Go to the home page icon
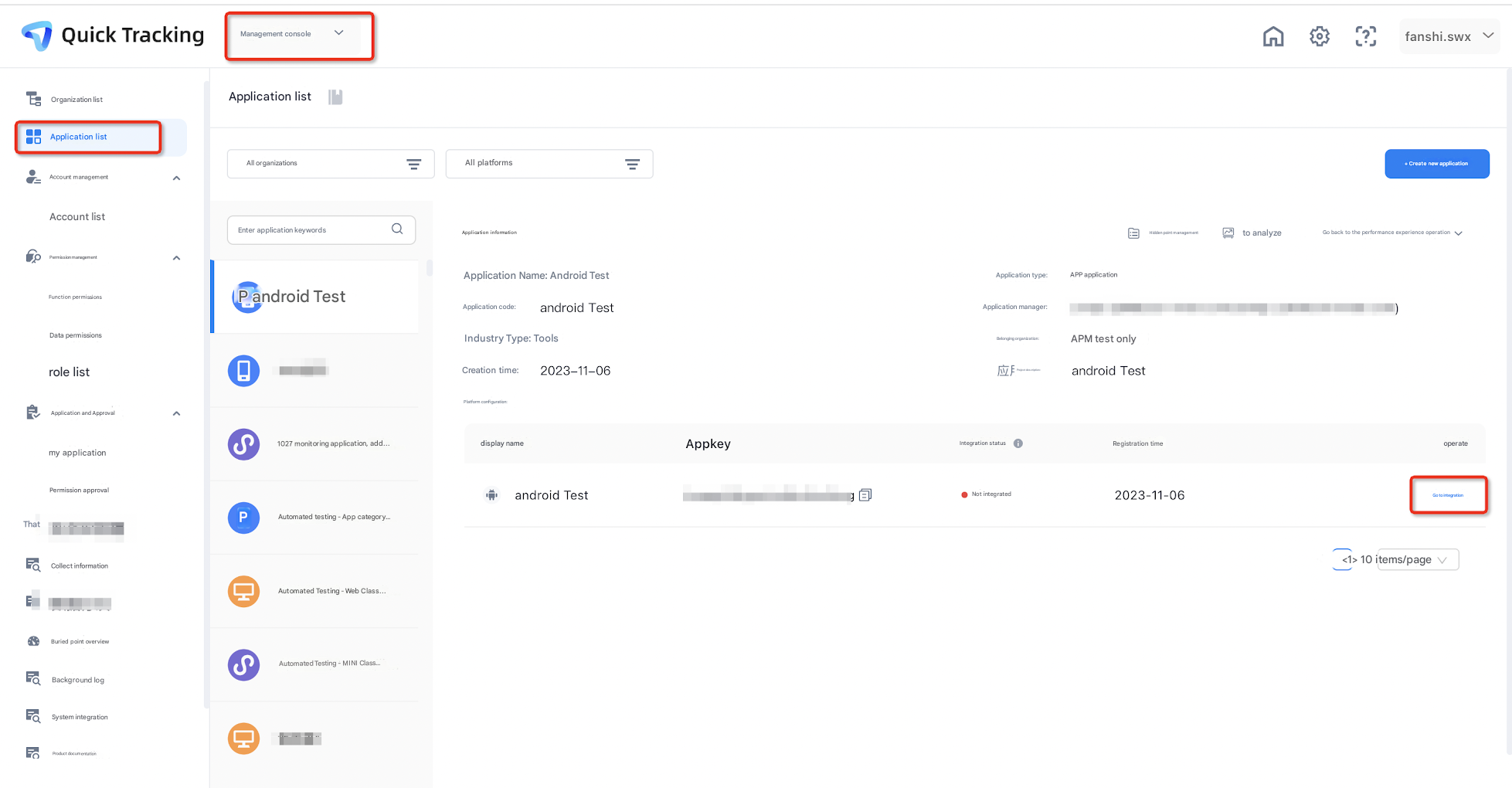Viewport: 1512px width, 788px height. [x=1273, y=36]
